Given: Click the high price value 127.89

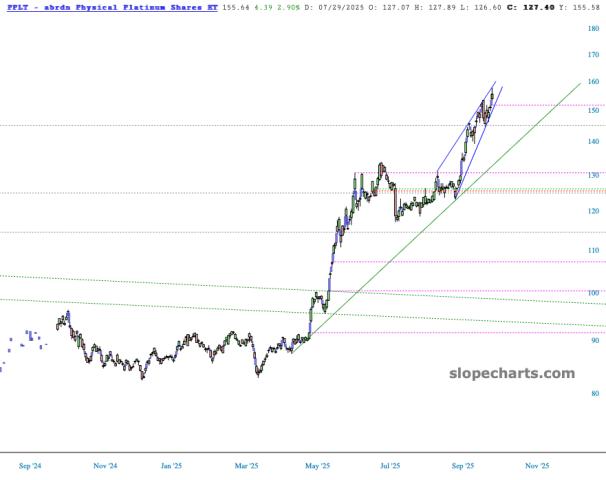Looking at the screenshot, I should point(442,7).
